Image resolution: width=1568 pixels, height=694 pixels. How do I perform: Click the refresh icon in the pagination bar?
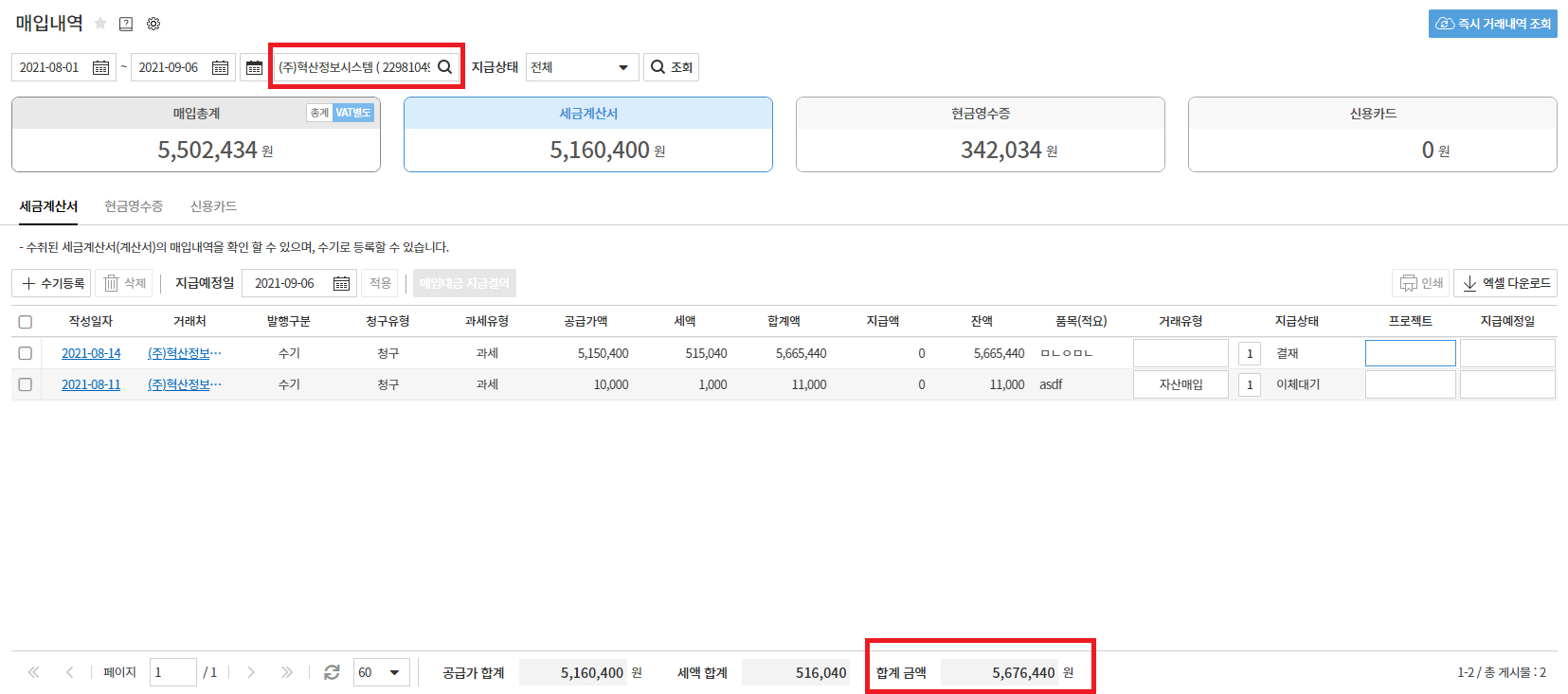tap(332, 672)
